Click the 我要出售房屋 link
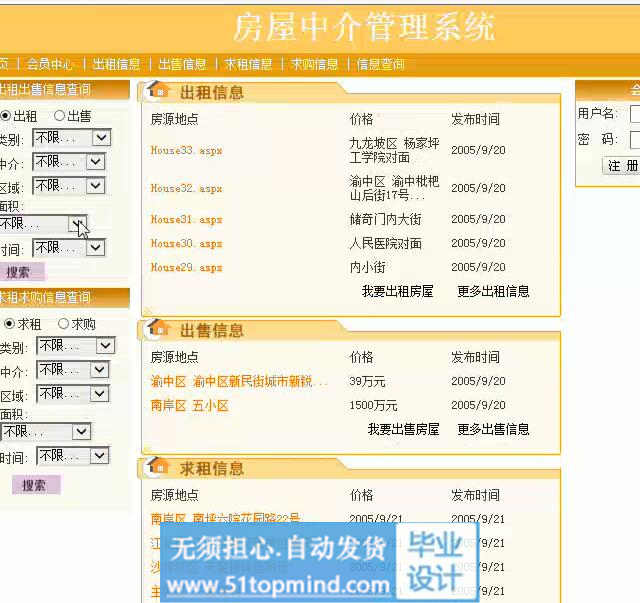640x603 pixels. 403,429
